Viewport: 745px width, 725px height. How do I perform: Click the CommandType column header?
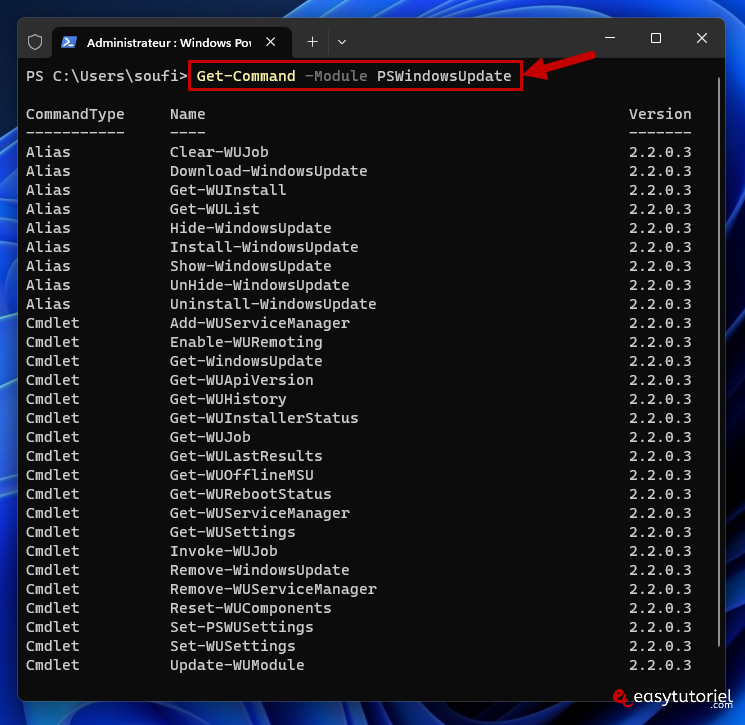click(x=75, y=114)
